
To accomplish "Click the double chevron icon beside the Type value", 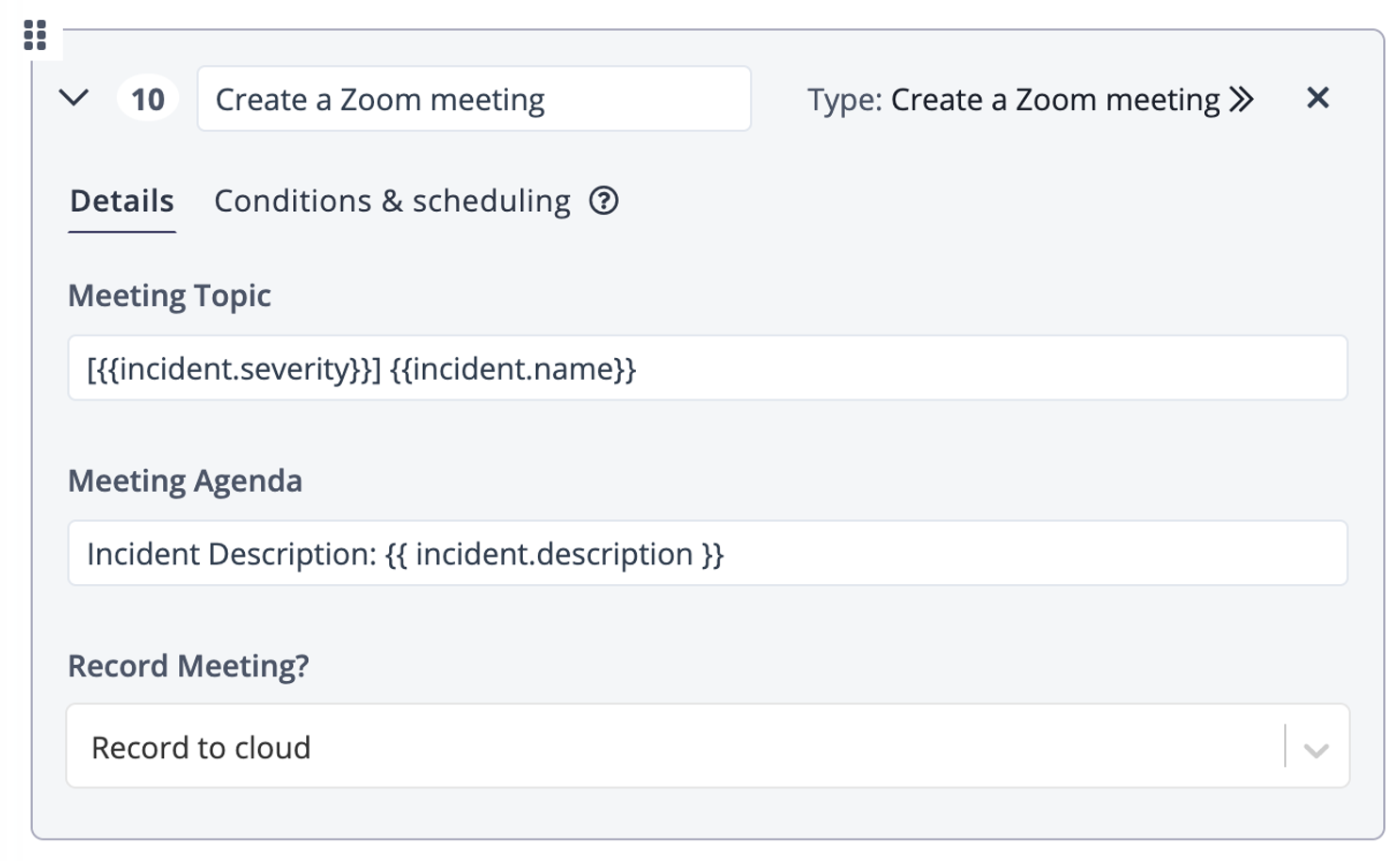I will [1242, 99].
